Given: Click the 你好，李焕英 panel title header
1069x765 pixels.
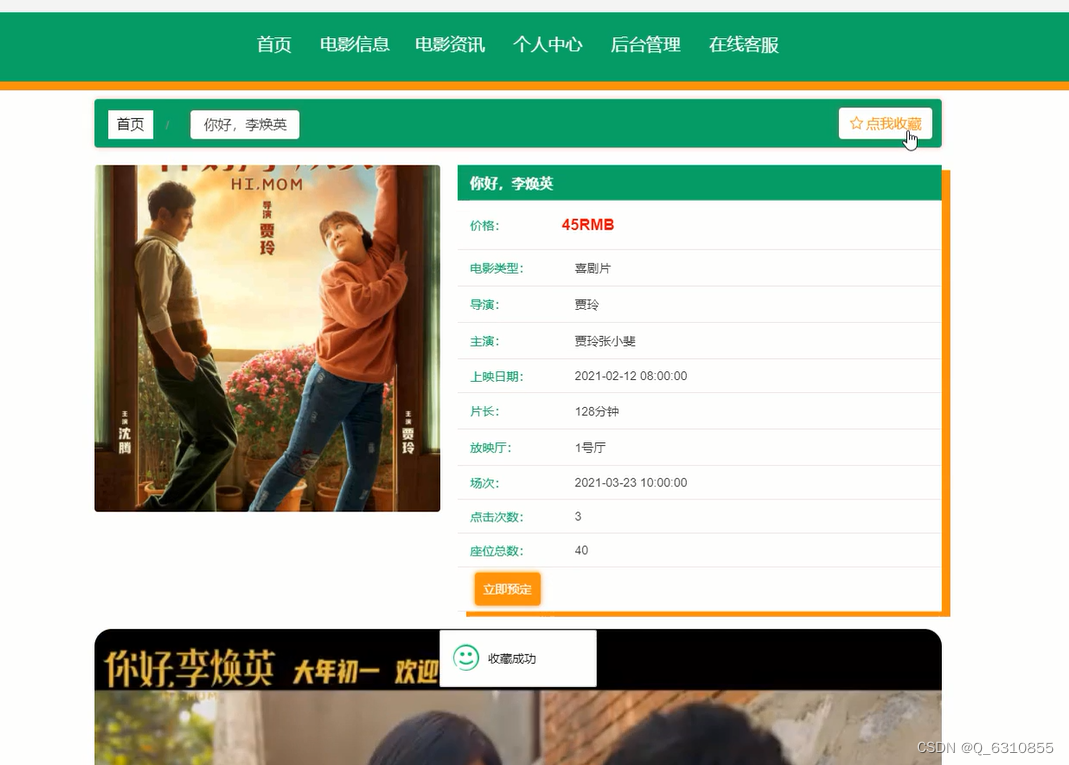Looking at the screenshot, I should tap(699, 183).
